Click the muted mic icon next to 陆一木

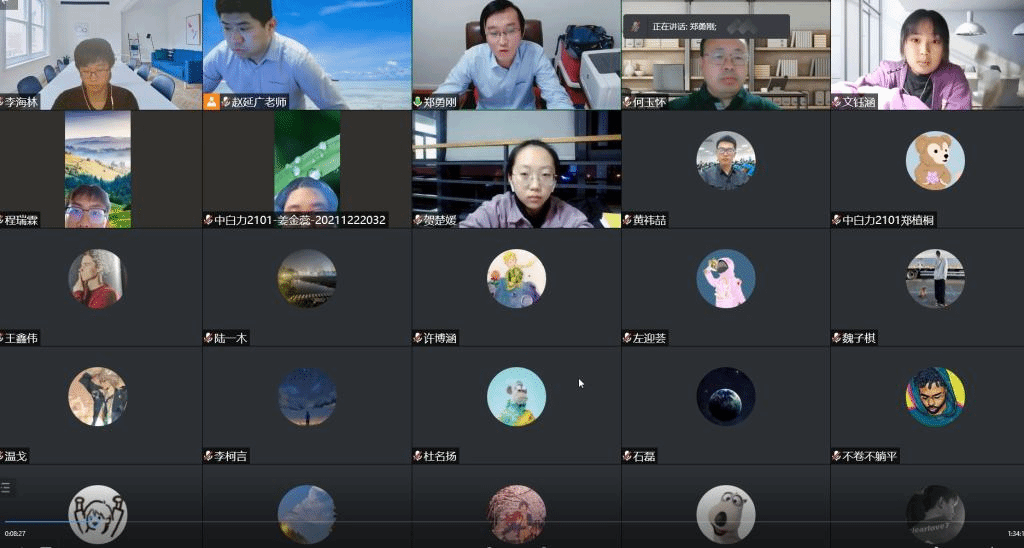(209, 339)
